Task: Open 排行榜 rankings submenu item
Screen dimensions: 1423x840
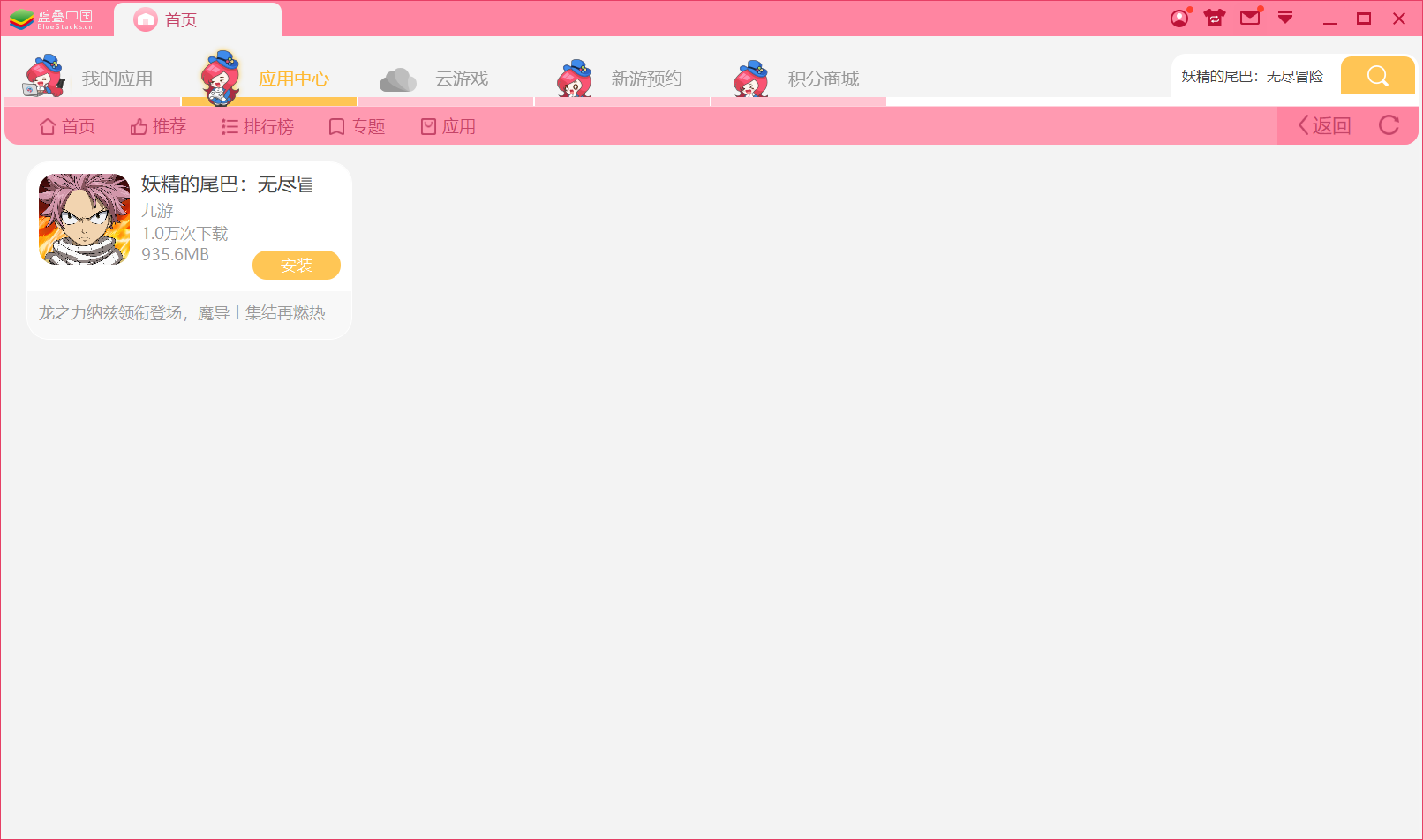Action: tap(257, 126)
